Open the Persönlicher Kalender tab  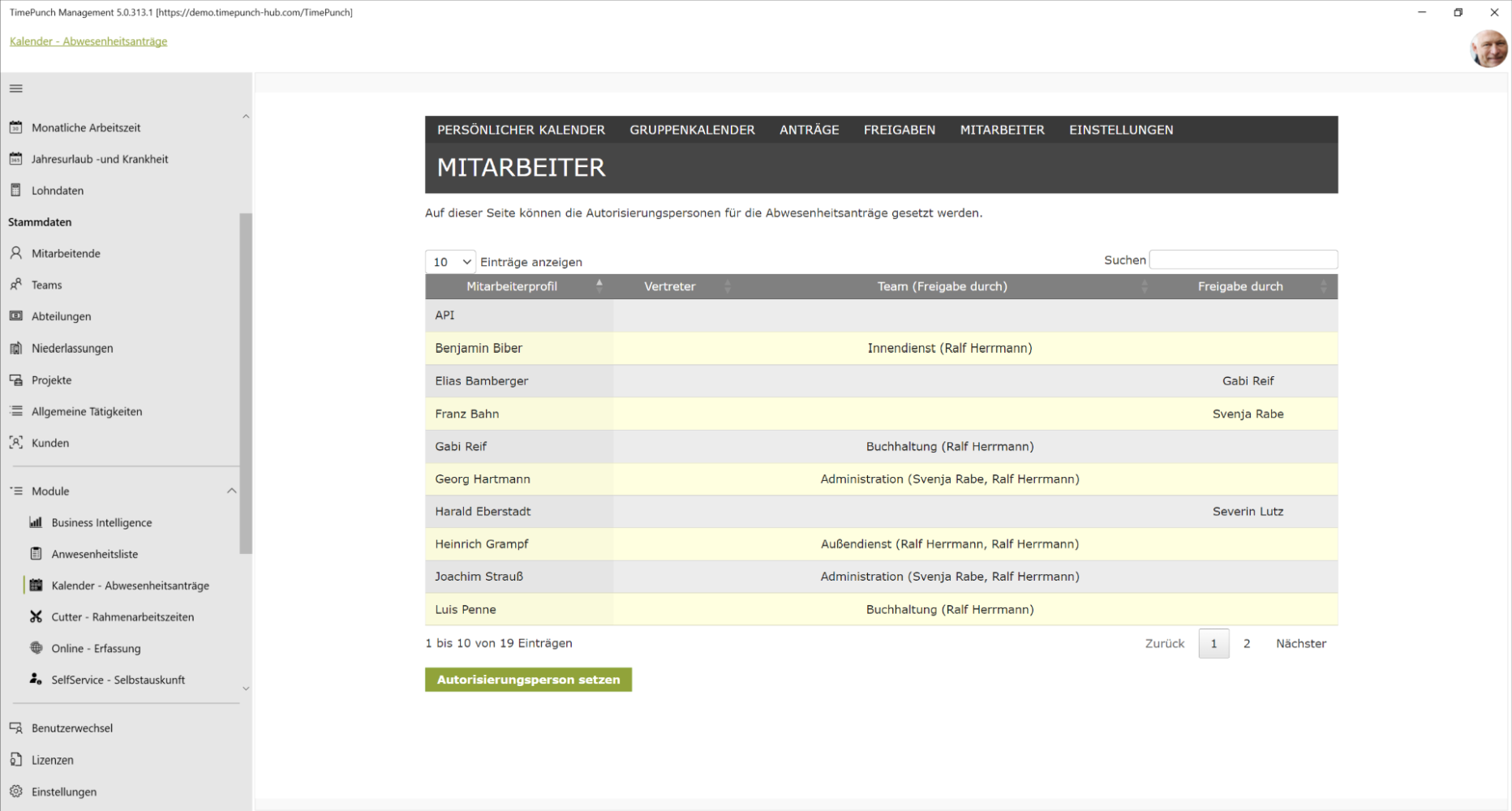tap(521, 130)
